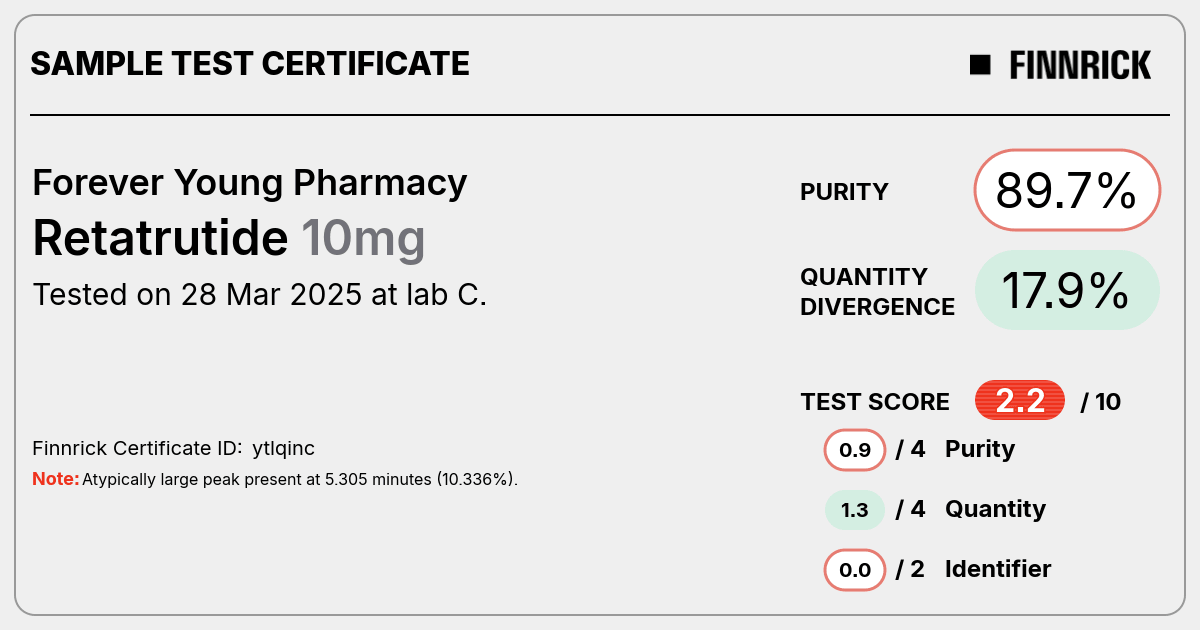Click the red 2.2 test score badge
Image resolution: width=1200 pixels, height=630 pixels.
[x=1020, y=401]
